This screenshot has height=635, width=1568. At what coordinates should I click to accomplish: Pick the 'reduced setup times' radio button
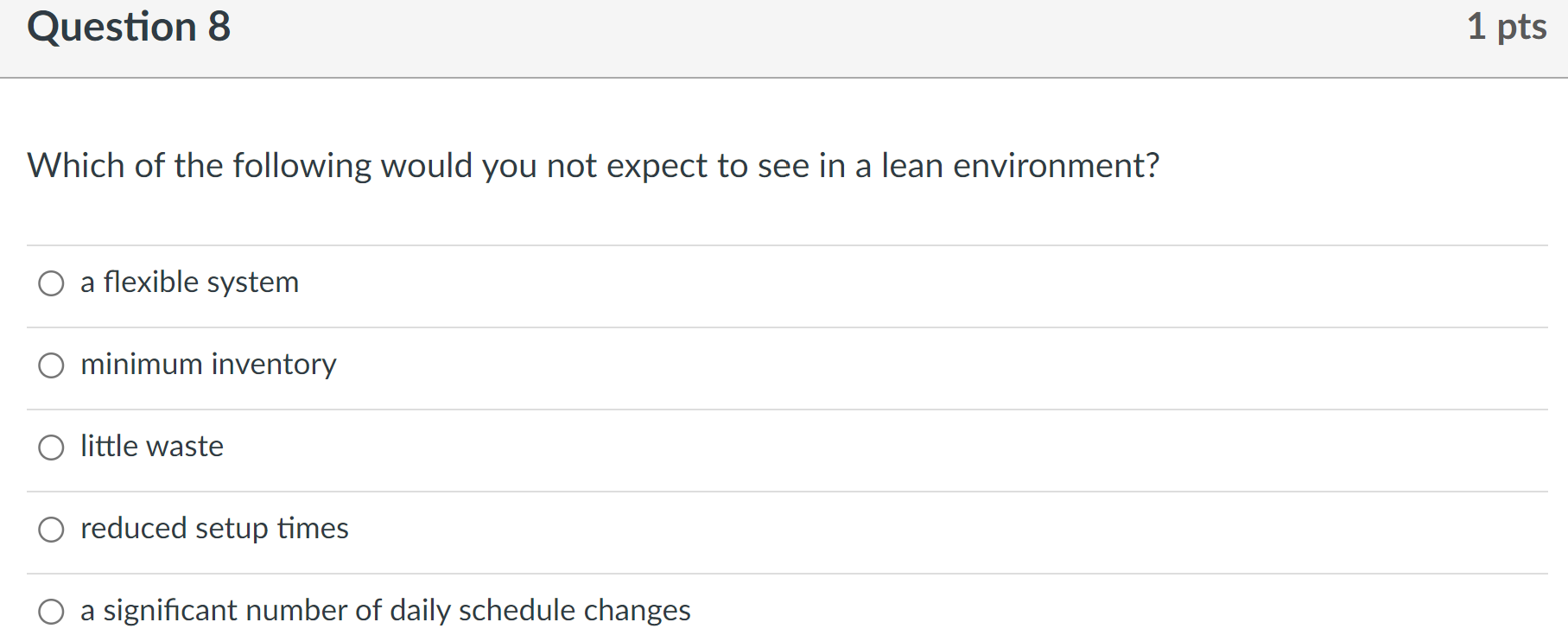[x=51, y=530]
